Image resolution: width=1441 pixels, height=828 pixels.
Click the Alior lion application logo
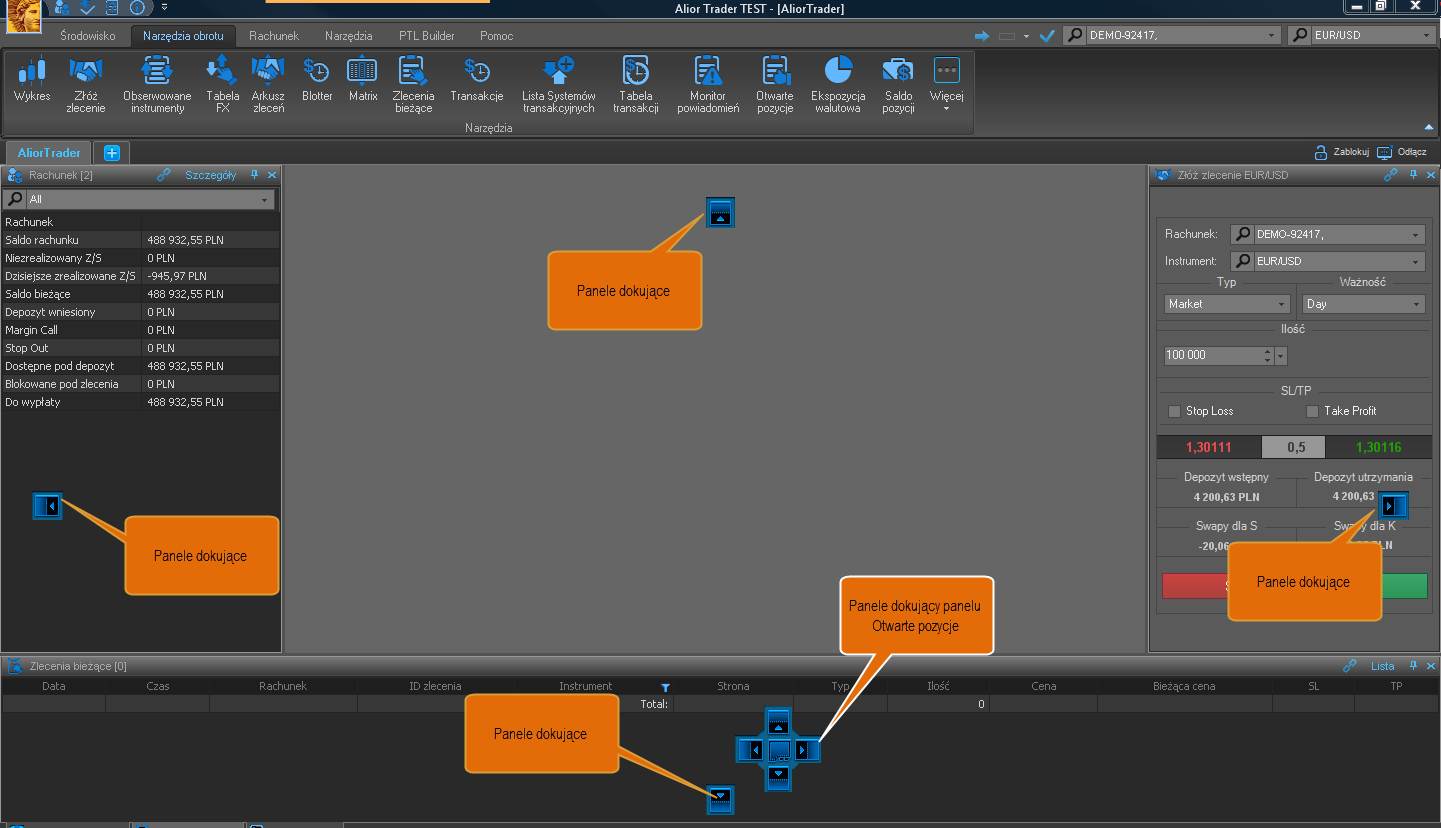(24, 14)
